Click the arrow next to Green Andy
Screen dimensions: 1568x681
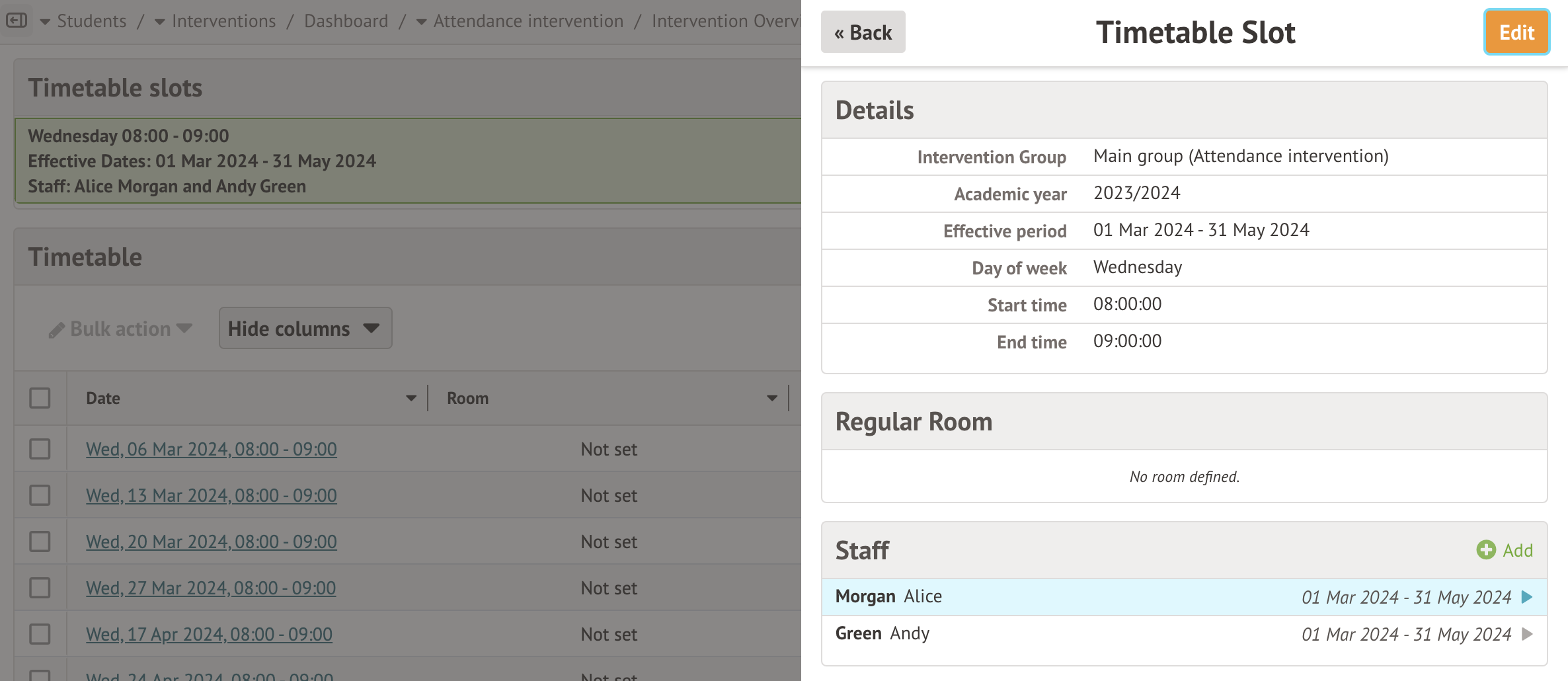[x=1527, y=634]
